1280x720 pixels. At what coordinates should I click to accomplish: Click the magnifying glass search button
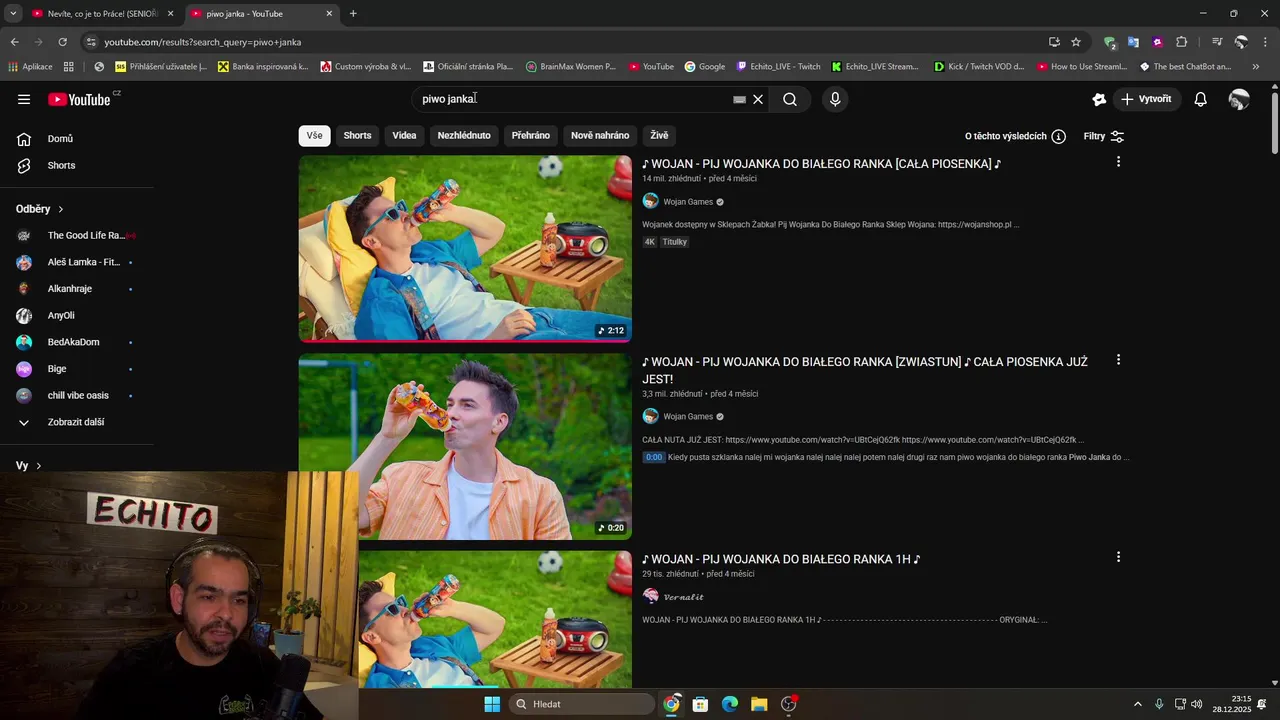(790, 99)
